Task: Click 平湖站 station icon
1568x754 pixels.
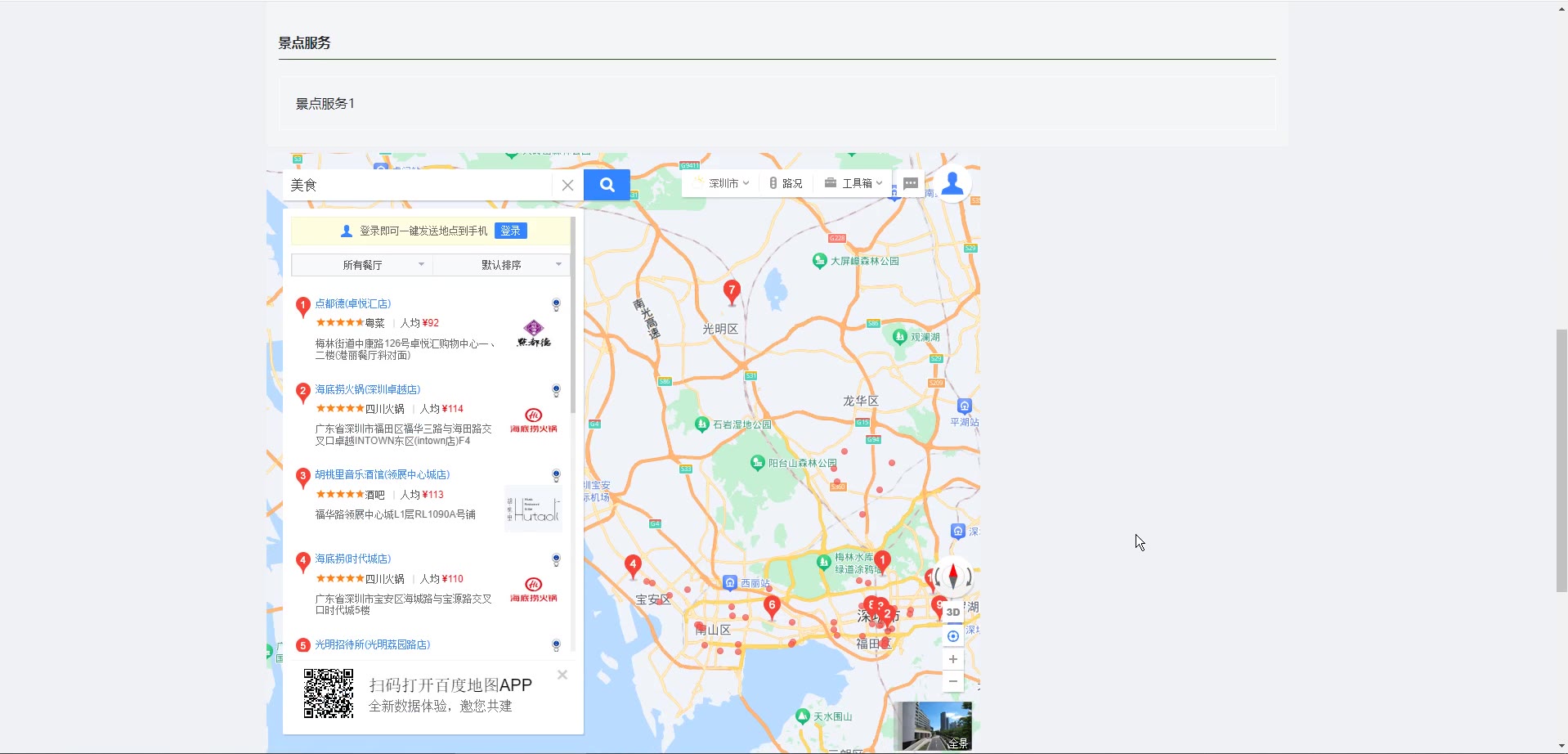Action: [x=965, y=406]
